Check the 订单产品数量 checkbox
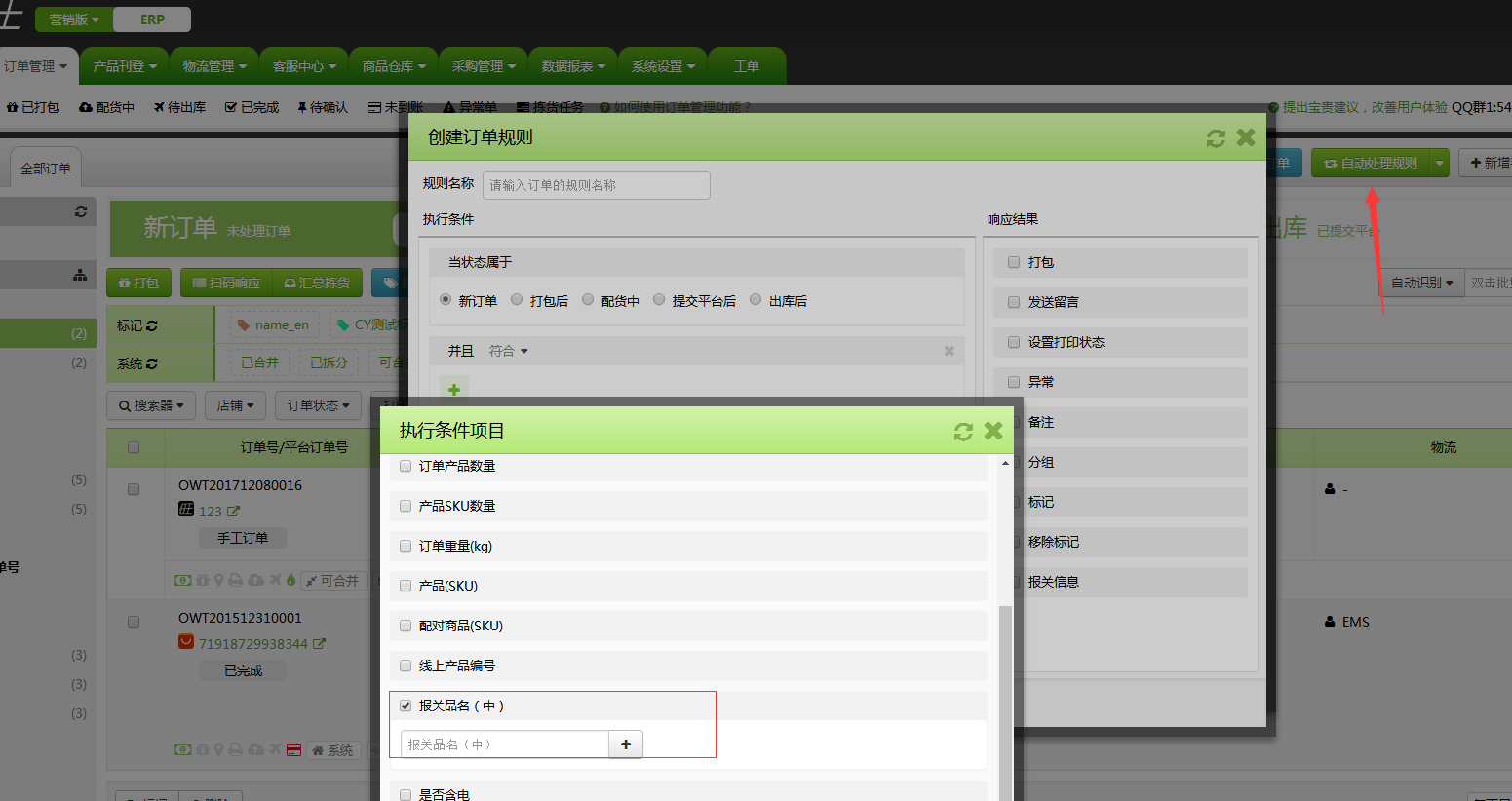 click(x=406, y=466)
